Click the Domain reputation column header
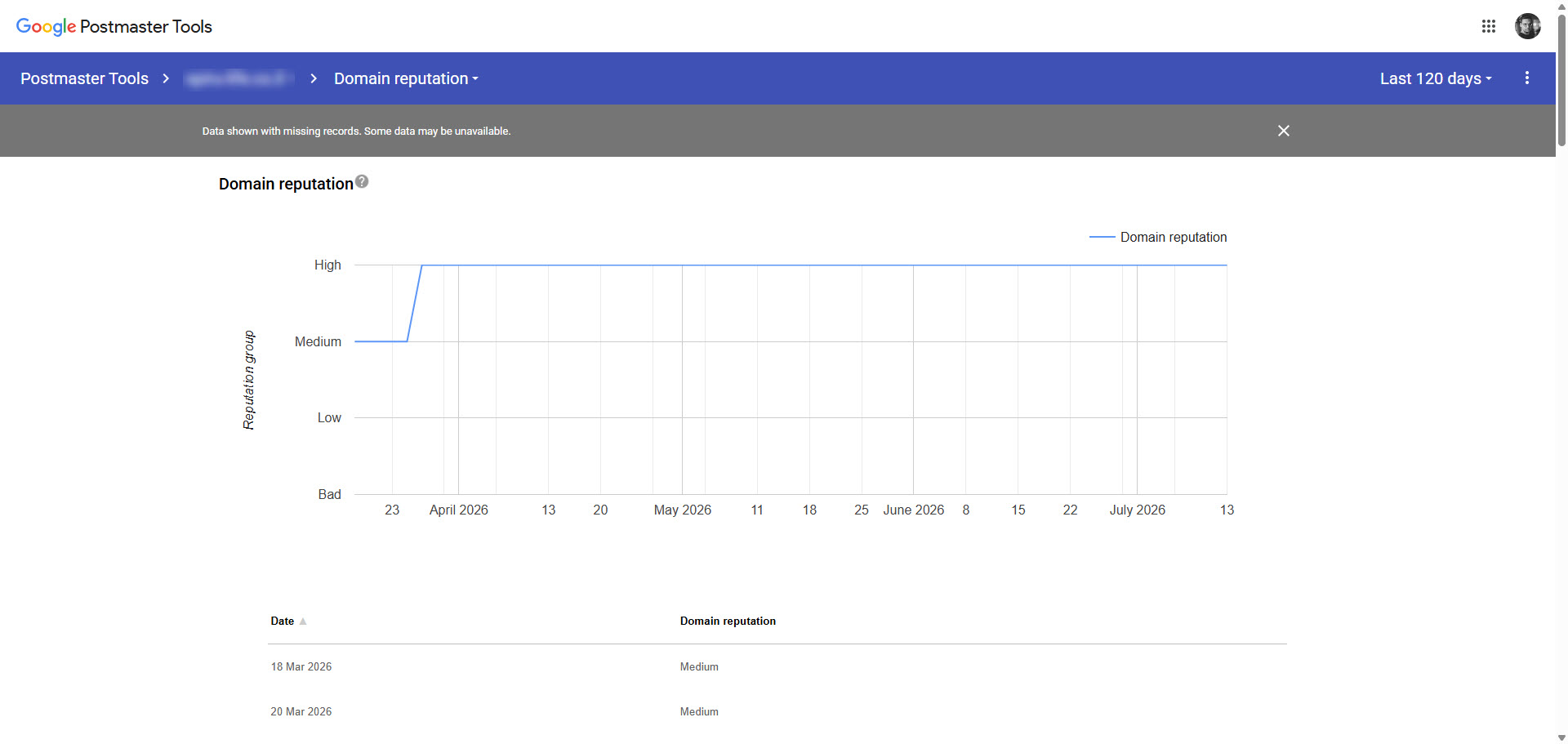This screenshot has width=1568, height=744. (728, 621)
